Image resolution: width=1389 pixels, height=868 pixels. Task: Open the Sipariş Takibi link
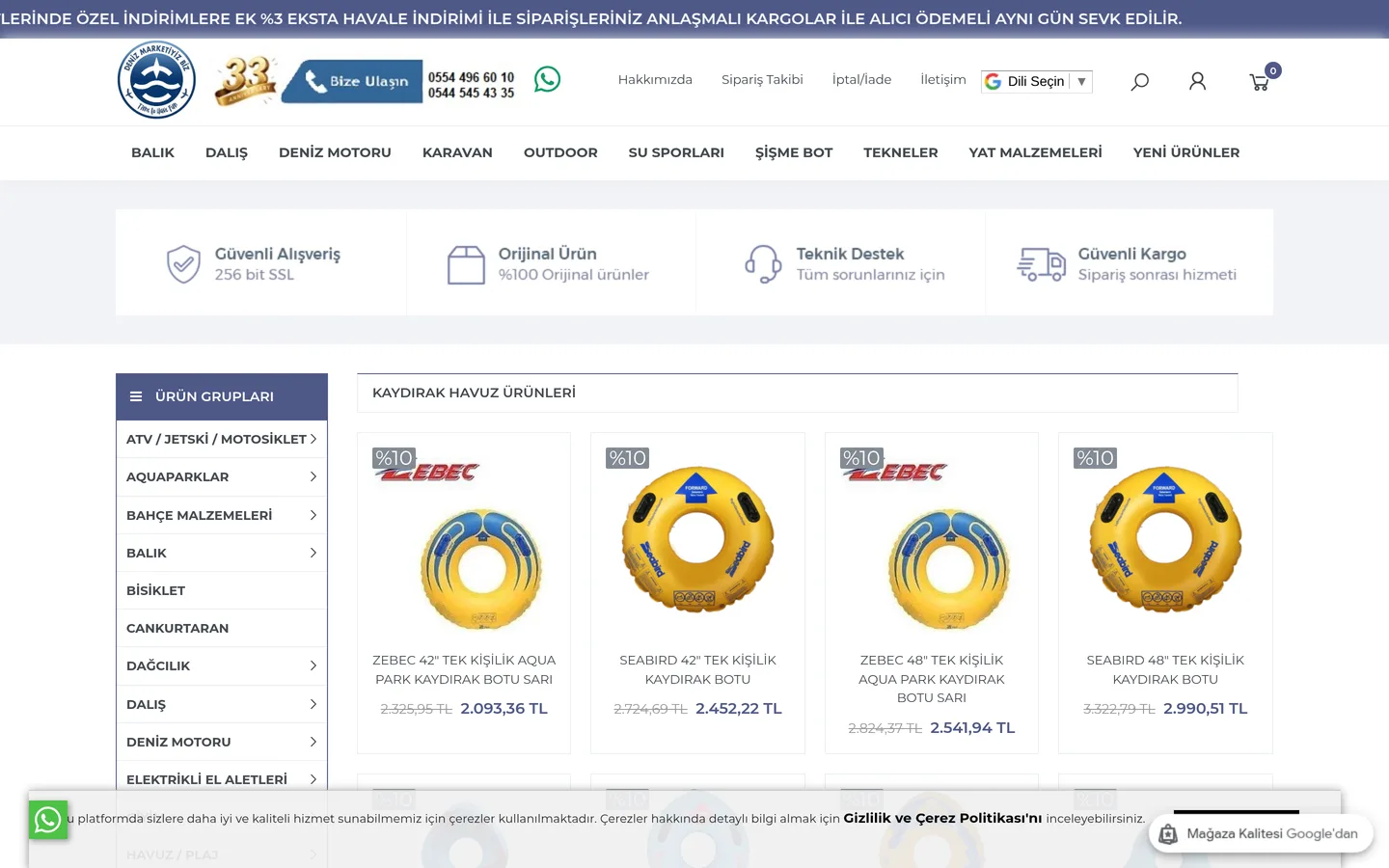pos(762,79)
